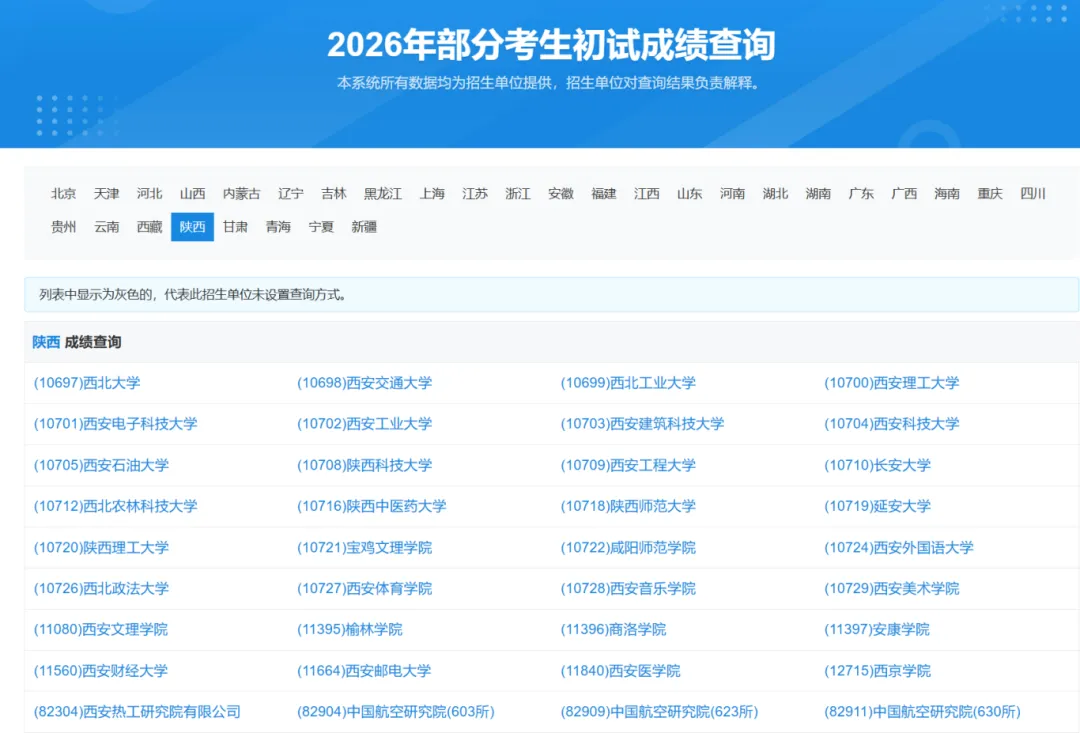Open (10702)西安工业大学 link
Viewport: 1080px width, 733px height.
click(x=364, y=424)
